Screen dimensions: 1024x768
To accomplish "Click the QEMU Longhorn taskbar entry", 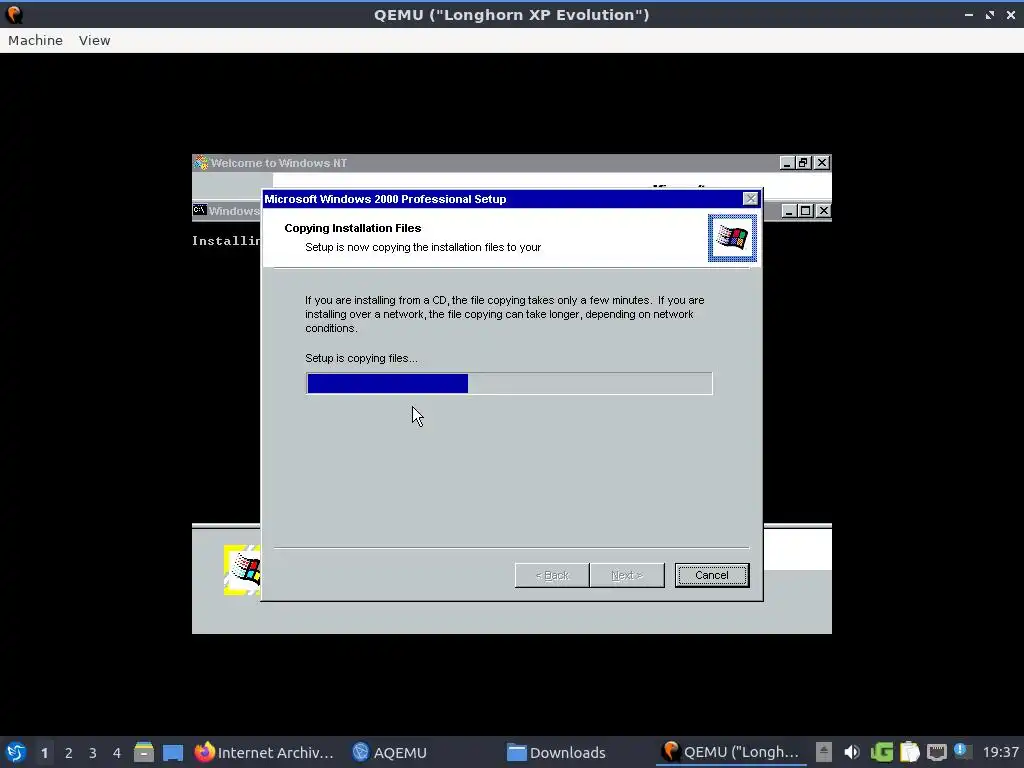I will [730, 752].
